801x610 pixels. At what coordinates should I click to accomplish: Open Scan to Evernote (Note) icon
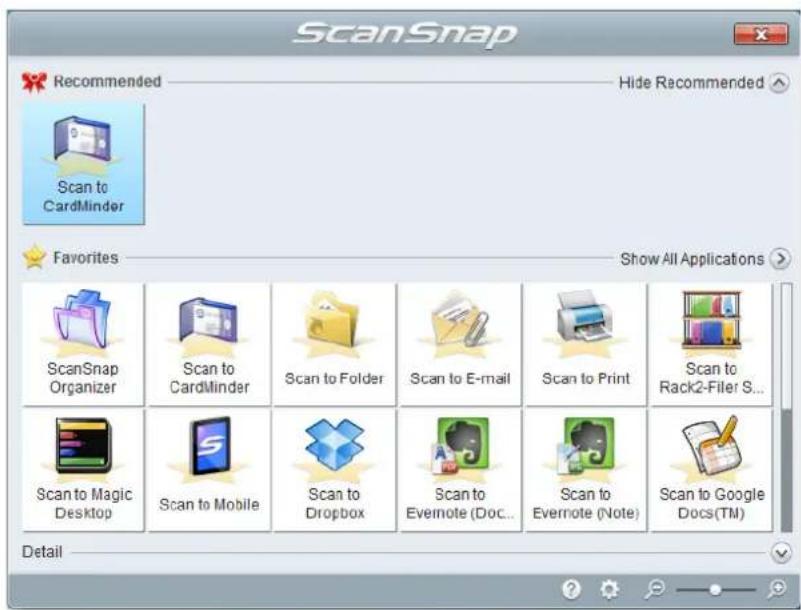click(585, 470)
